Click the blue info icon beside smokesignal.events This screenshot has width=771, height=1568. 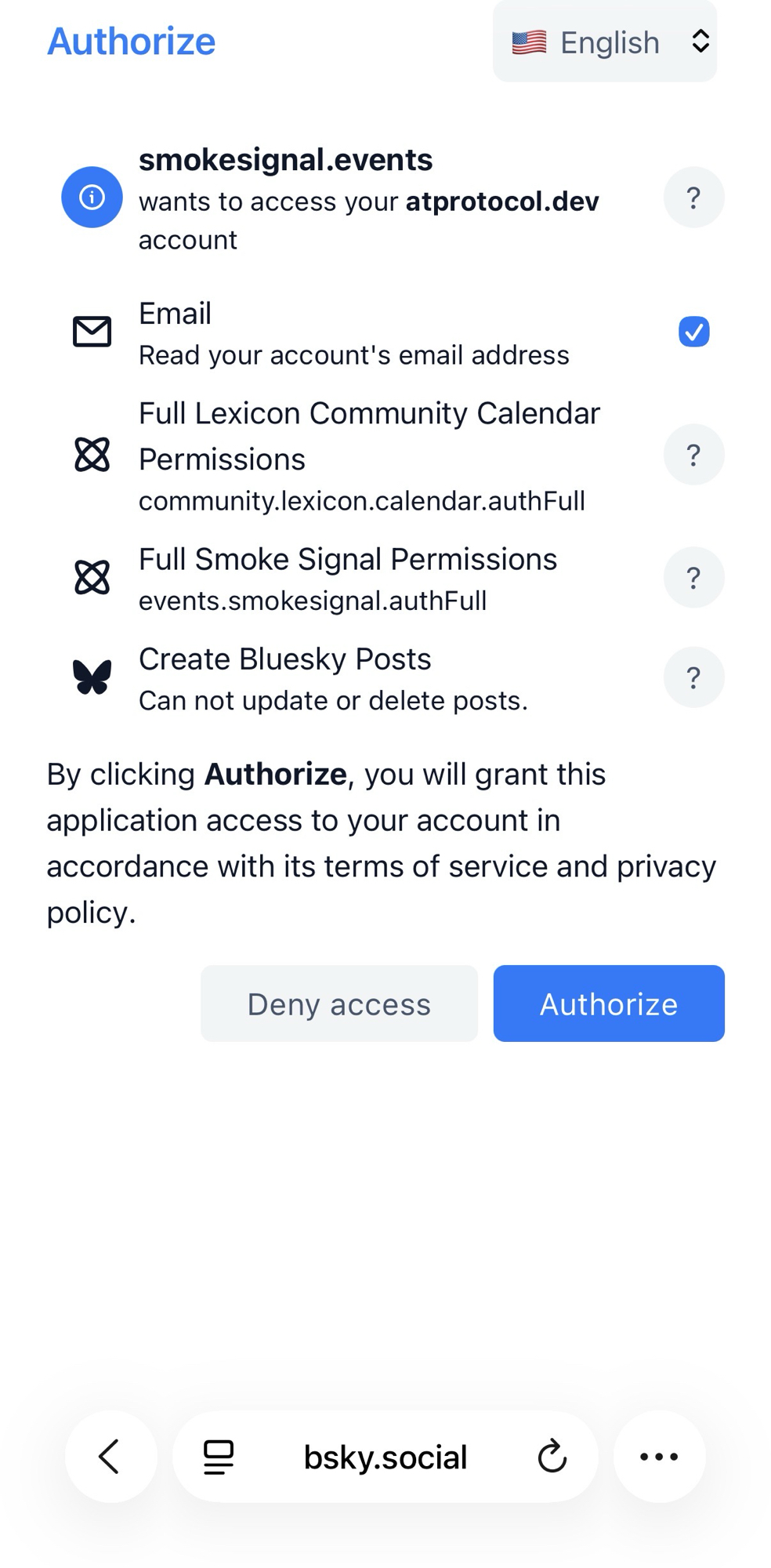click(92, 197)
